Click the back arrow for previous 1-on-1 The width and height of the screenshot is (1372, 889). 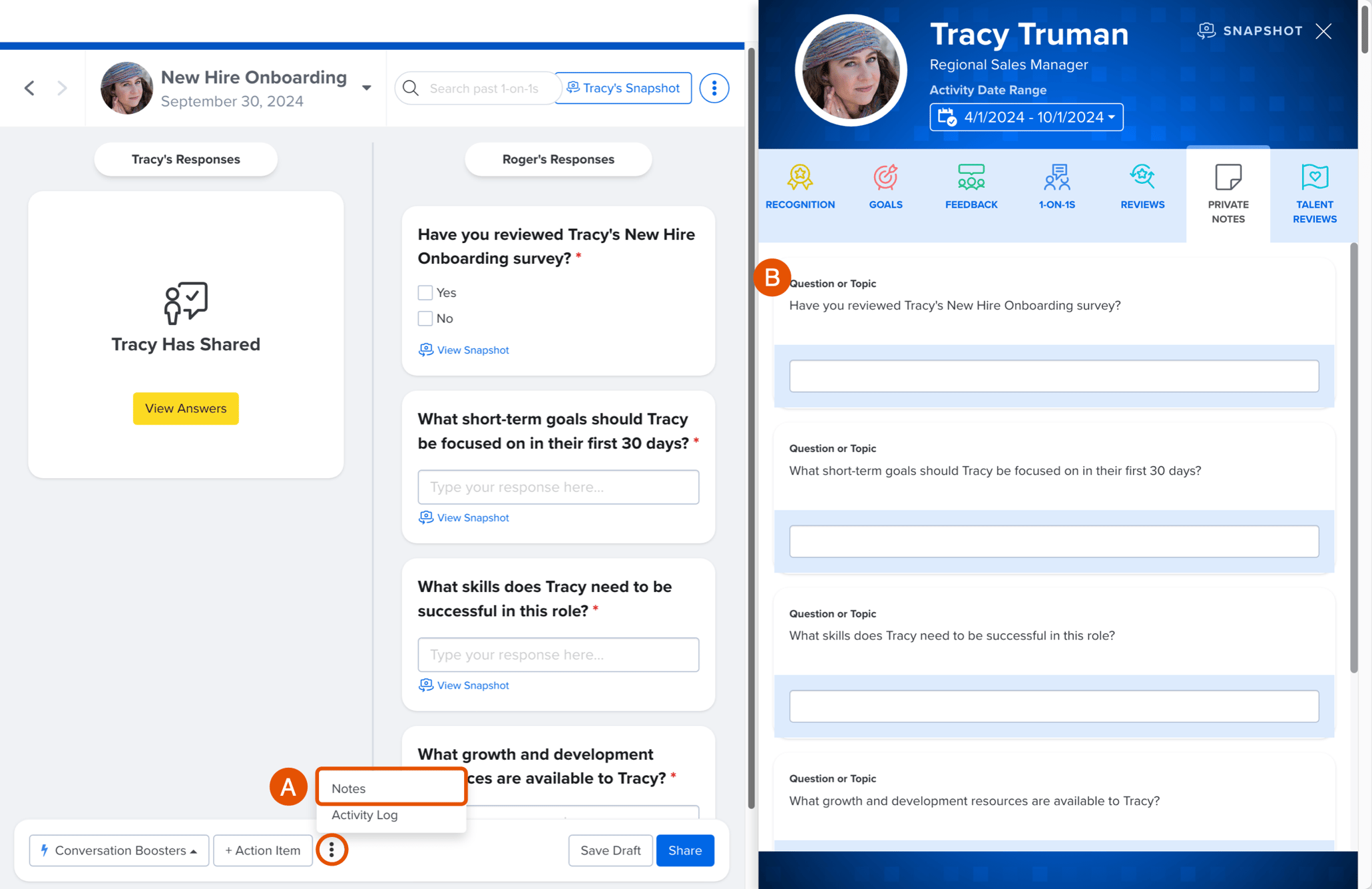tap(29, 88)
